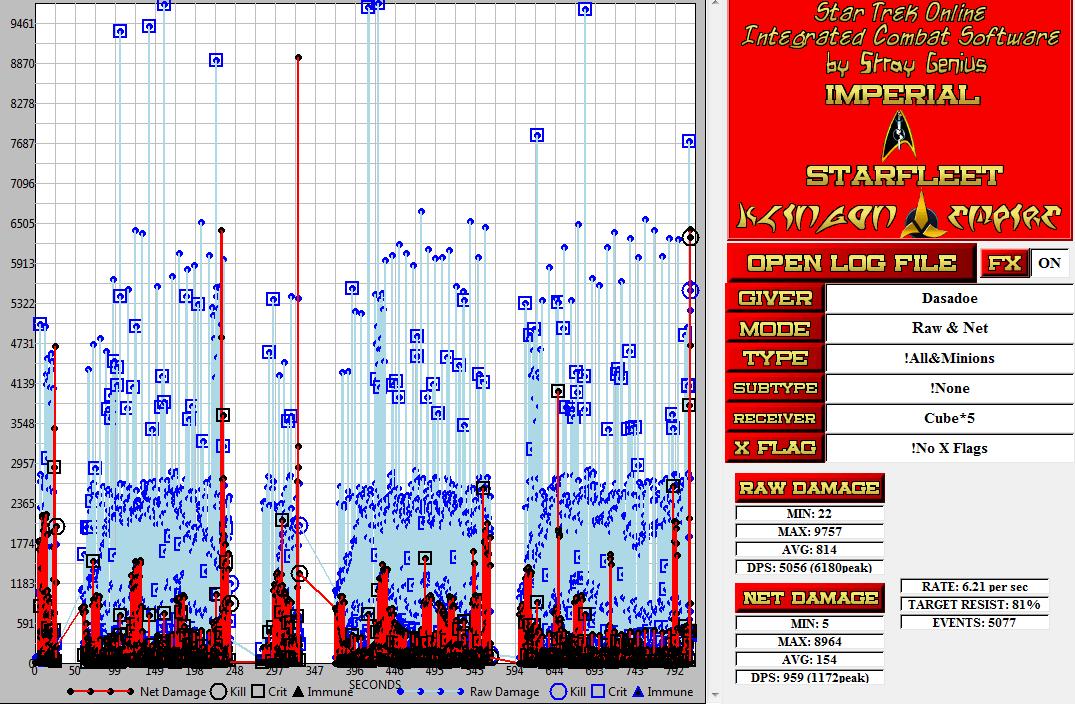Click the Raw Damage blue line legend marker

click(x=431, y=692)
